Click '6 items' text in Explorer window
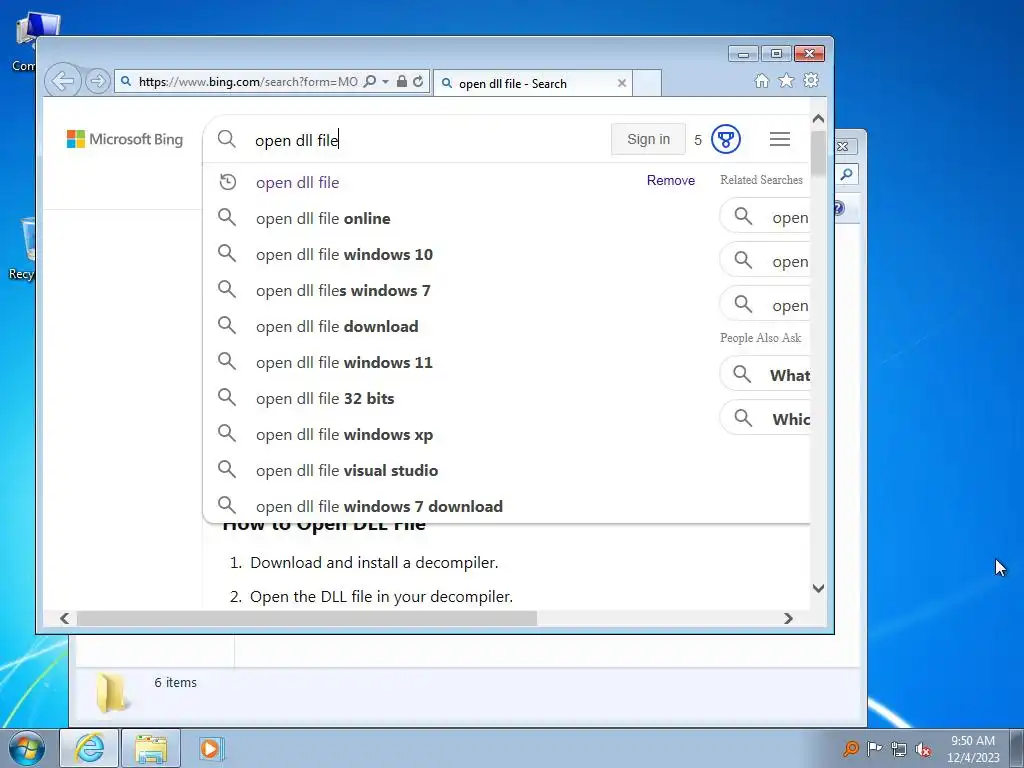The image size is (1024, 768). pos(175,682)
